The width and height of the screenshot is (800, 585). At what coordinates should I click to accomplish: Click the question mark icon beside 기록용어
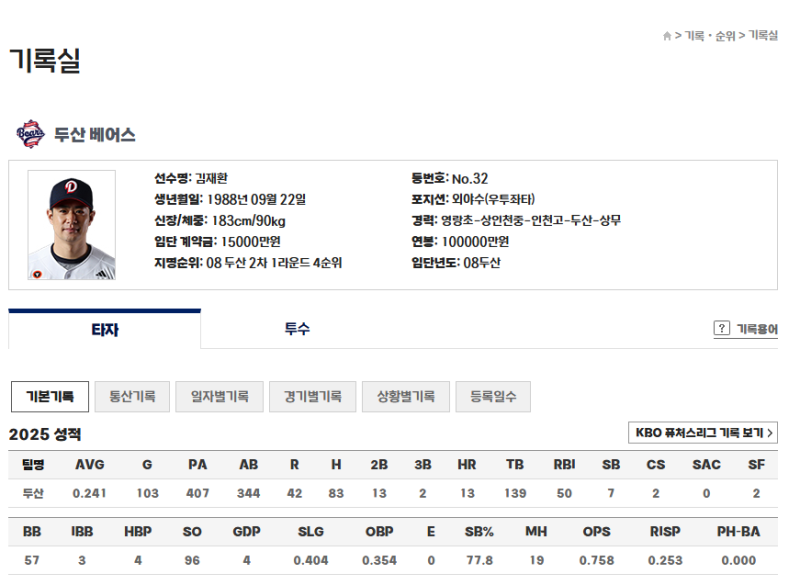[x=721, y=328]
